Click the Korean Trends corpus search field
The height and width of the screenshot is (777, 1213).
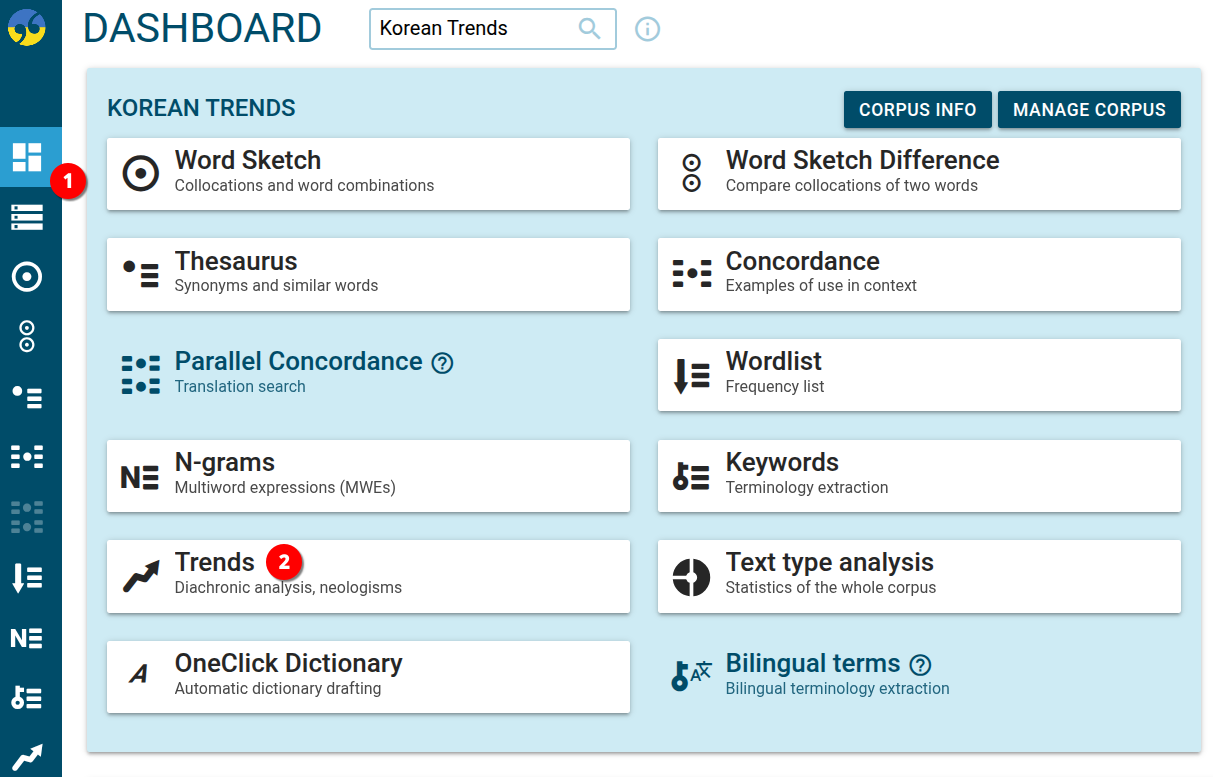click(x=470, y=29)
